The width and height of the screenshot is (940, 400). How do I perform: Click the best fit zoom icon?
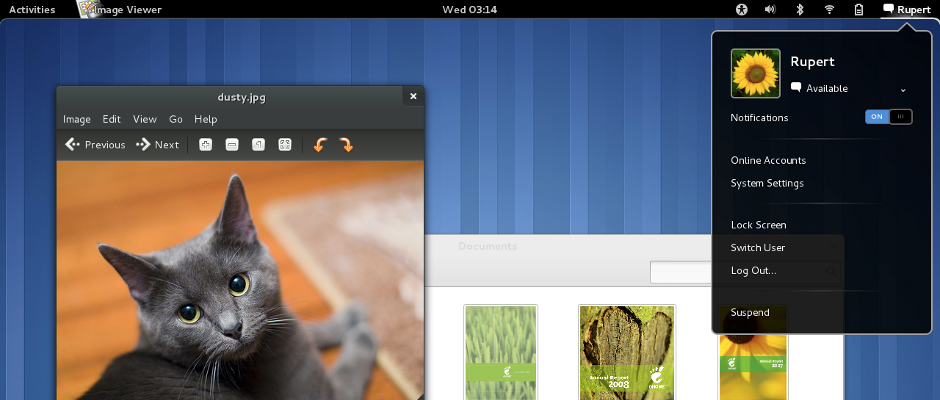pos(285,145)
